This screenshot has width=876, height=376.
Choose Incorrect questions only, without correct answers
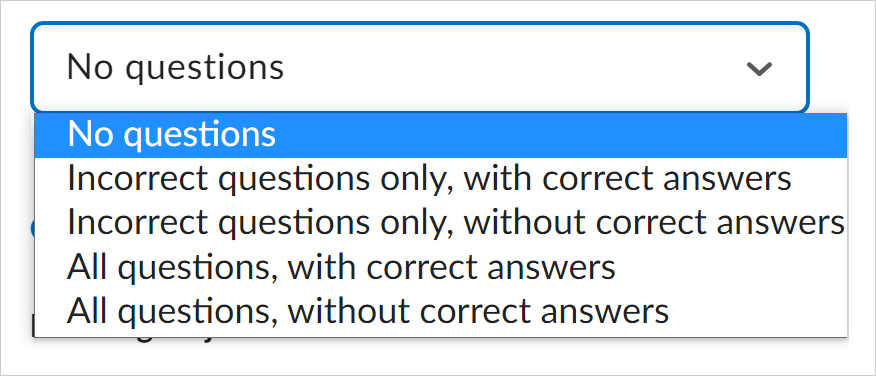click(441, 223)
